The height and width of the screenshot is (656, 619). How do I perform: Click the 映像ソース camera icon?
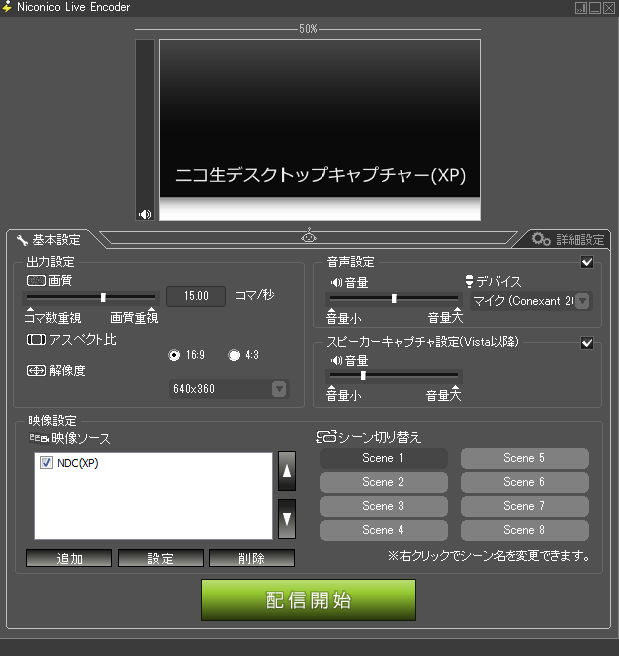tap(39, 438)
